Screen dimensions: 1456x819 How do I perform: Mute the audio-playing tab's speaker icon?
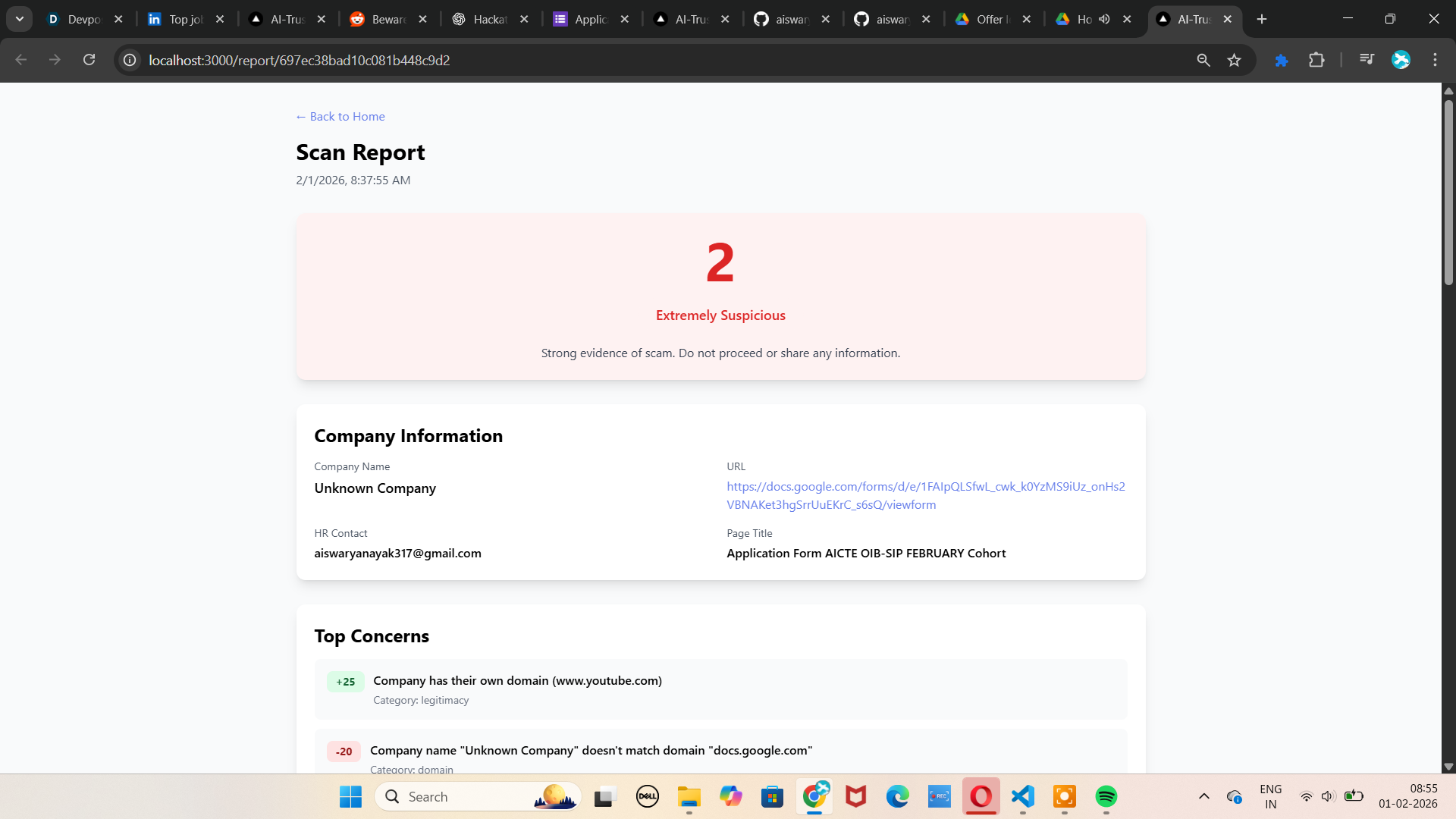point(1104,19)
